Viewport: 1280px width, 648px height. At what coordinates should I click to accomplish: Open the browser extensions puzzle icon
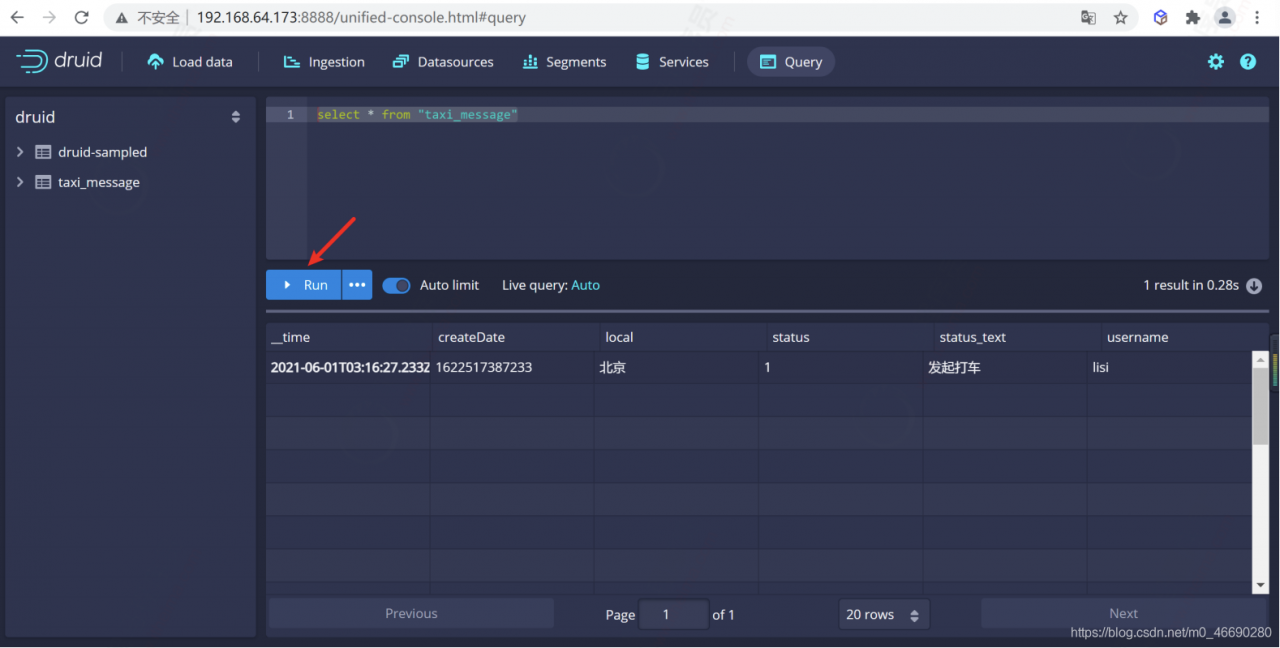pos(1192,17)
